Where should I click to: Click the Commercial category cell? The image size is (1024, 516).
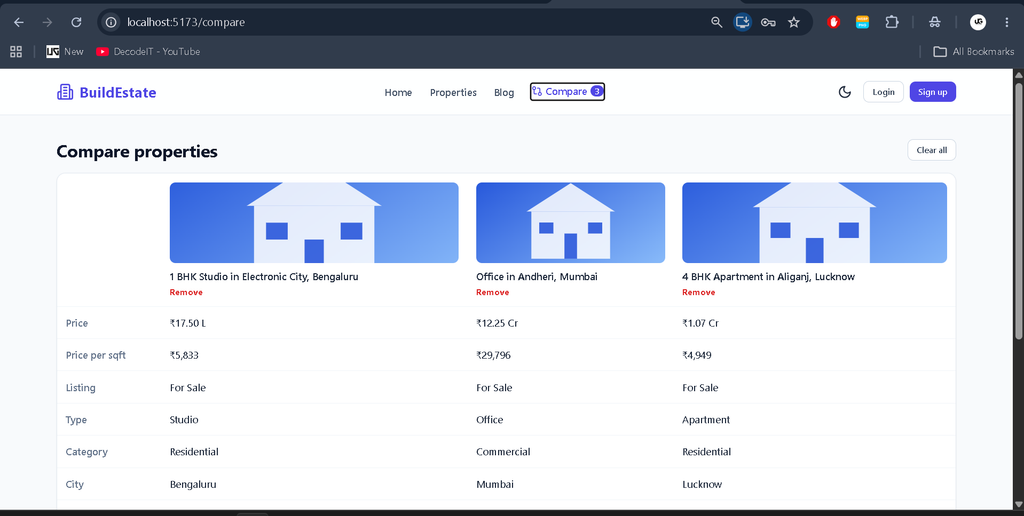coord(503,452)
